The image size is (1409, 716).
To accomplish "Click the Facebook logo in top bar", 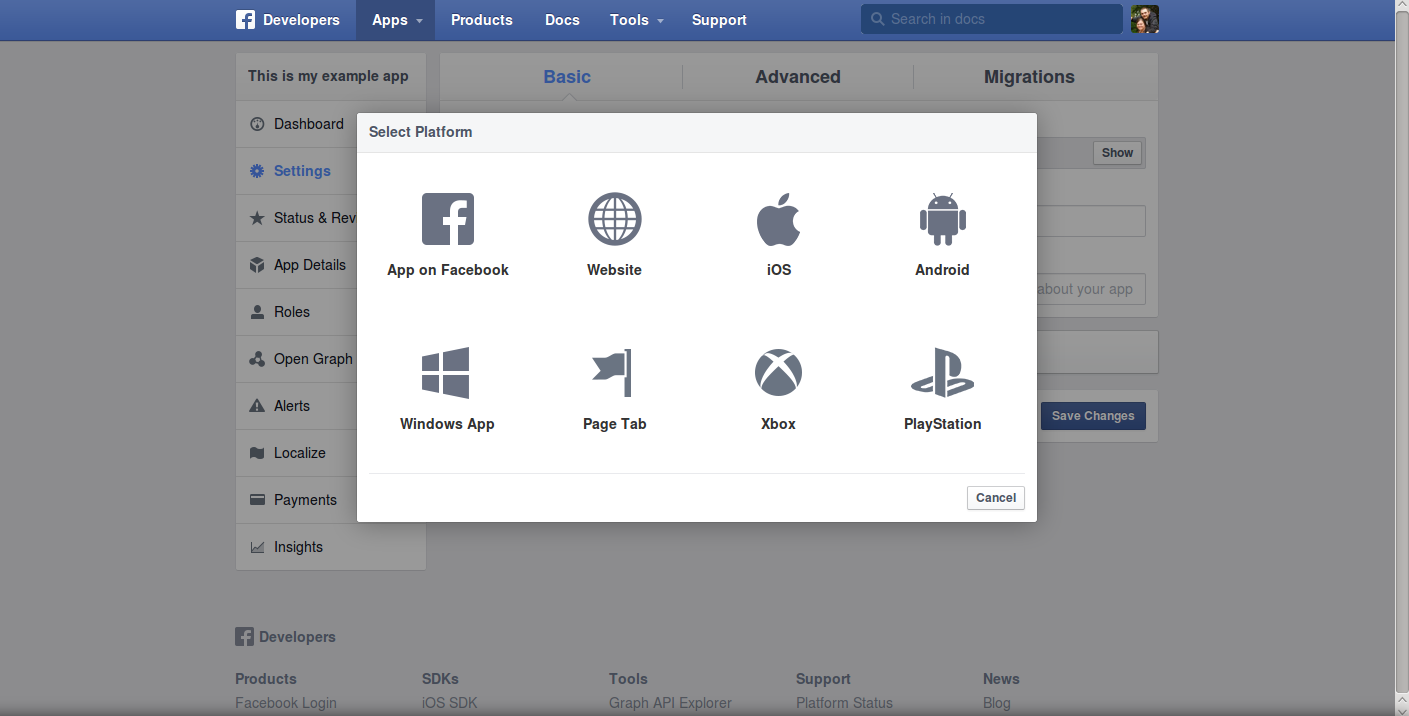I will coord(246,20).
